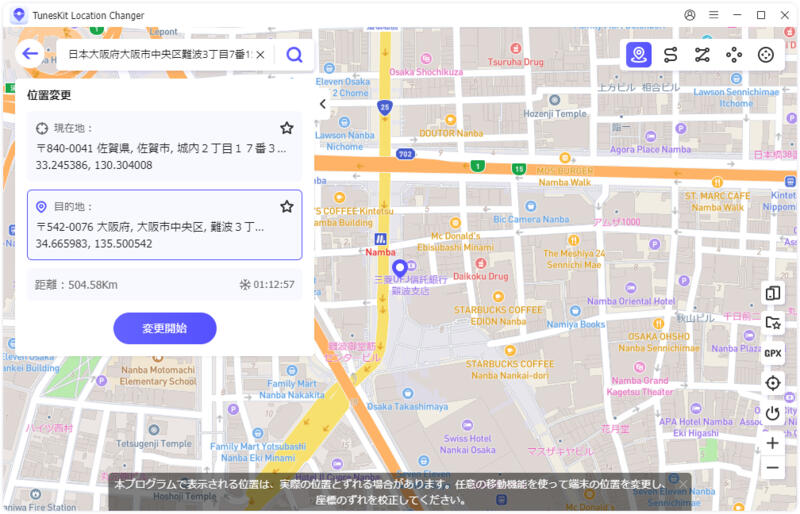Click the Namba Grand Kagetsu Theater label
The width and height of the screenshot is (800, 514).
click(x=640, y=386)
